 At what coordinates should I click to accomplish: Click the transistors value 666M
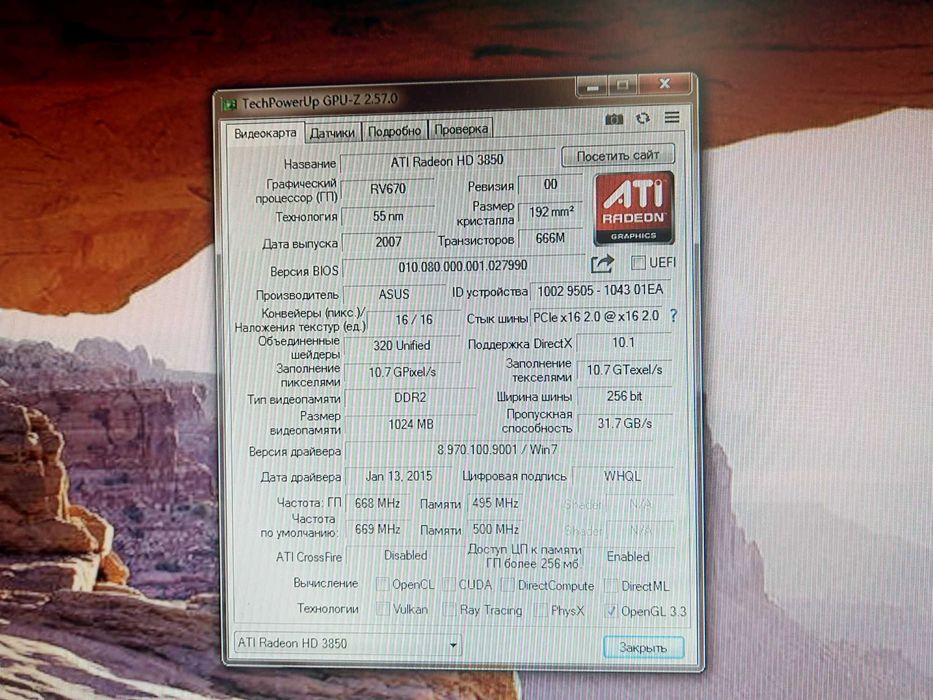pos(550,238)
